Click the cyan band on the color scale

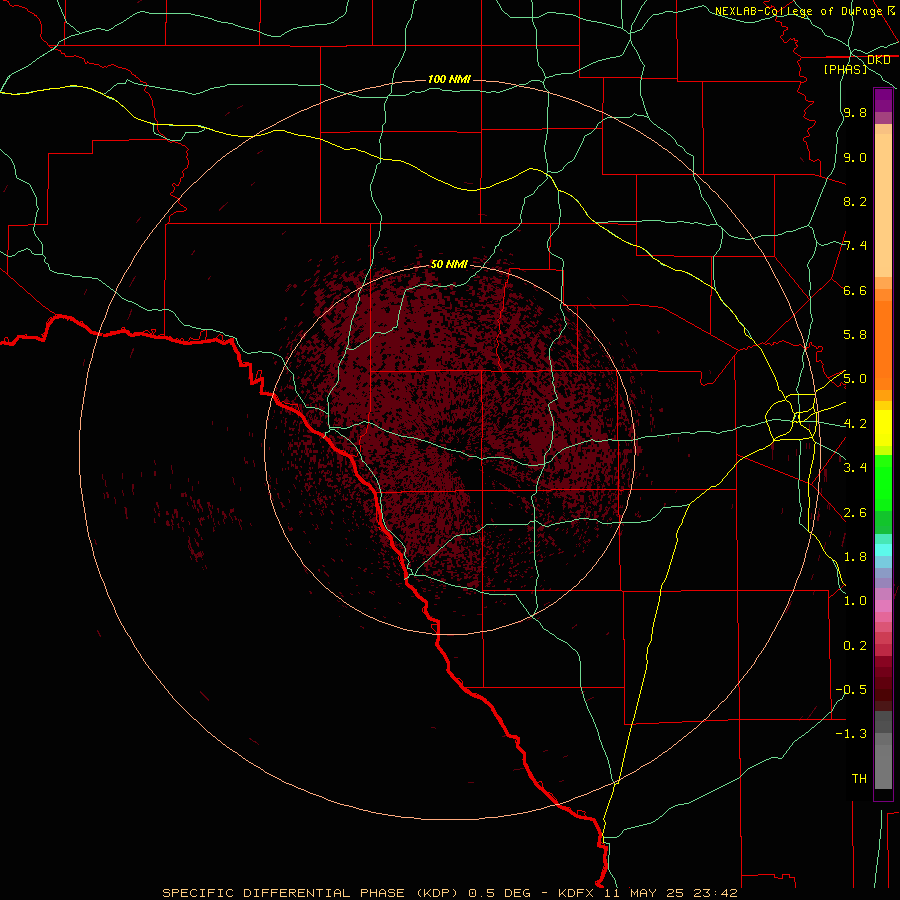883,550
